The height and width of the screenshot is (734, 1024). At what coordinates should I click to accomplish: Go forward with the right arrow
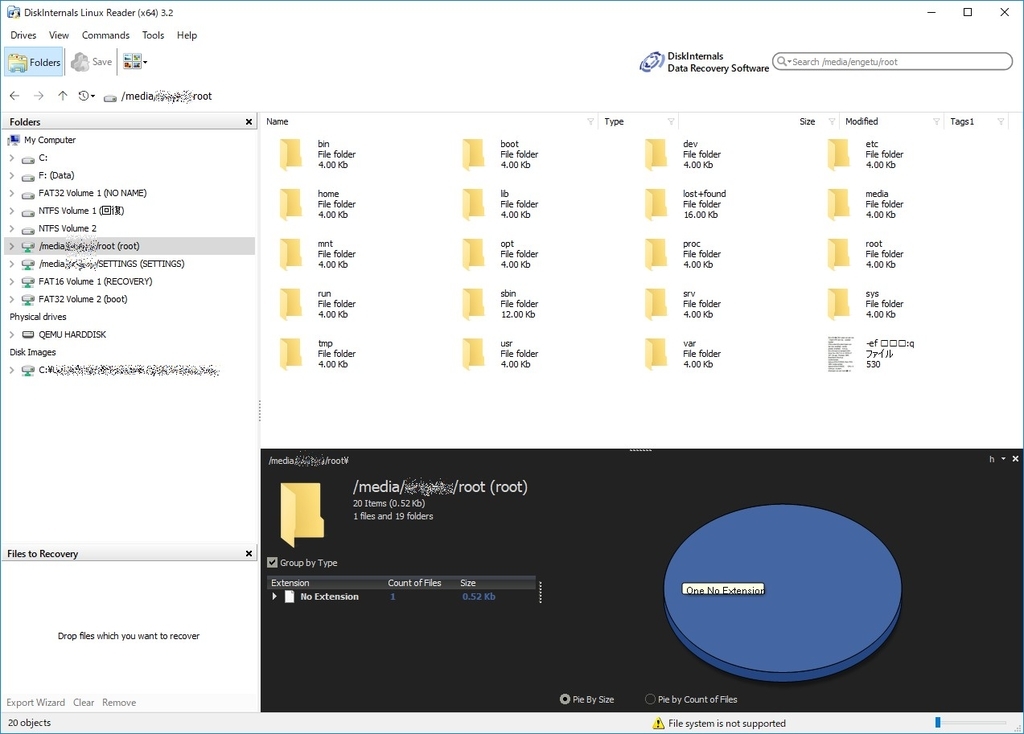point(39,96)
